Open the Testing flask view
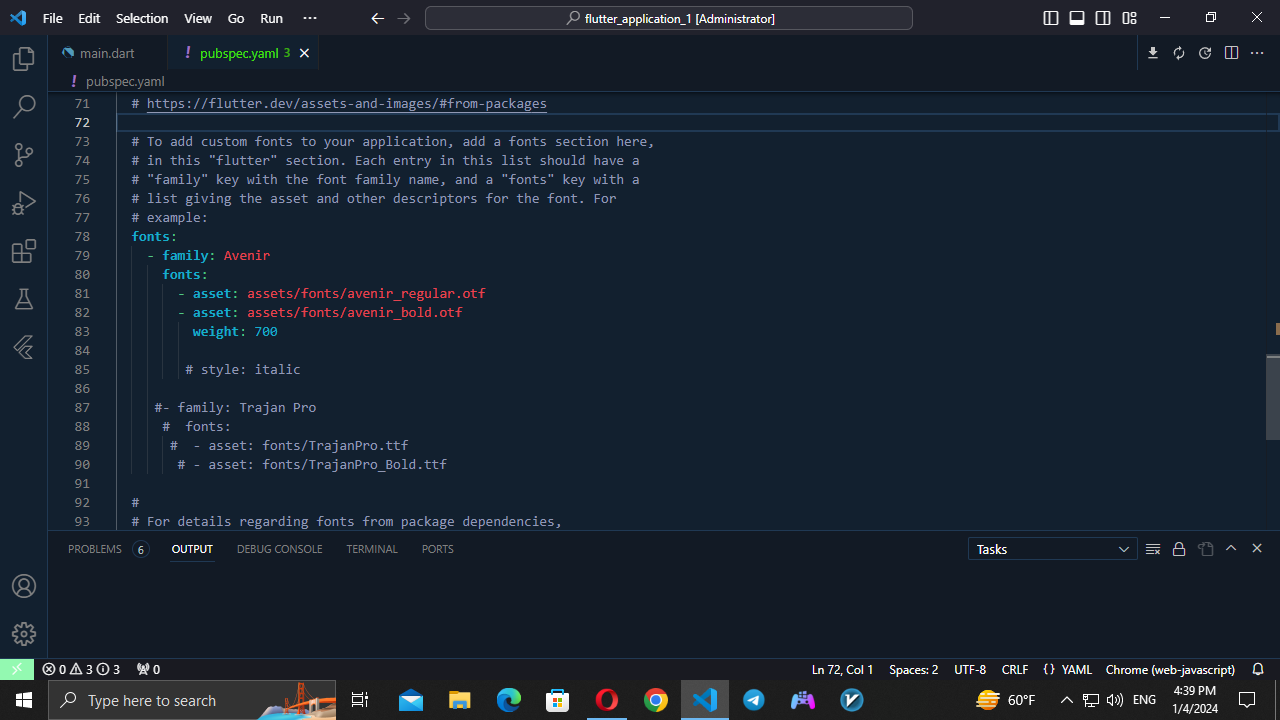Image resolution: width=1280 pixels, height=720 pixels. point(24,299)
